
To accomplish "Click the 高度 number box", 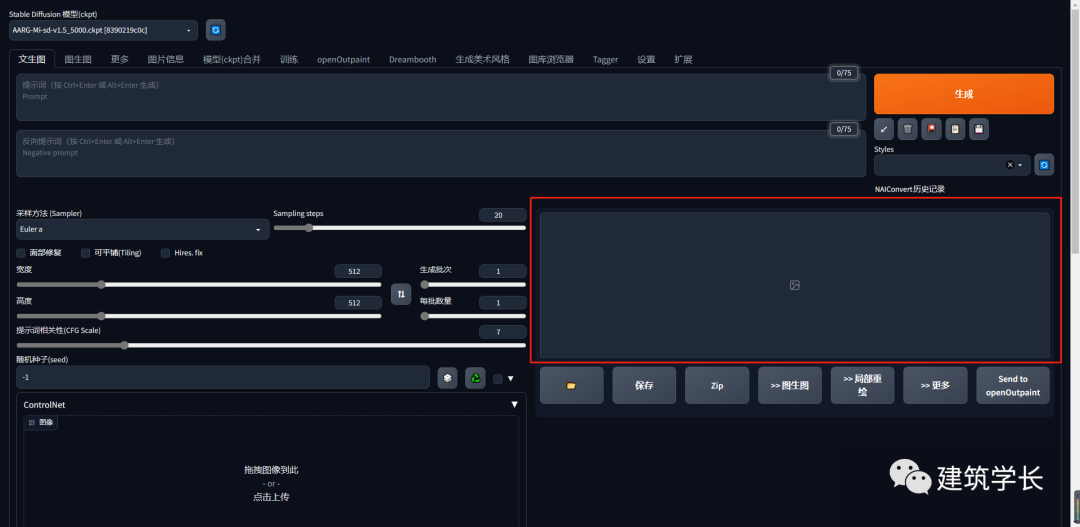I will click(358, 303).
